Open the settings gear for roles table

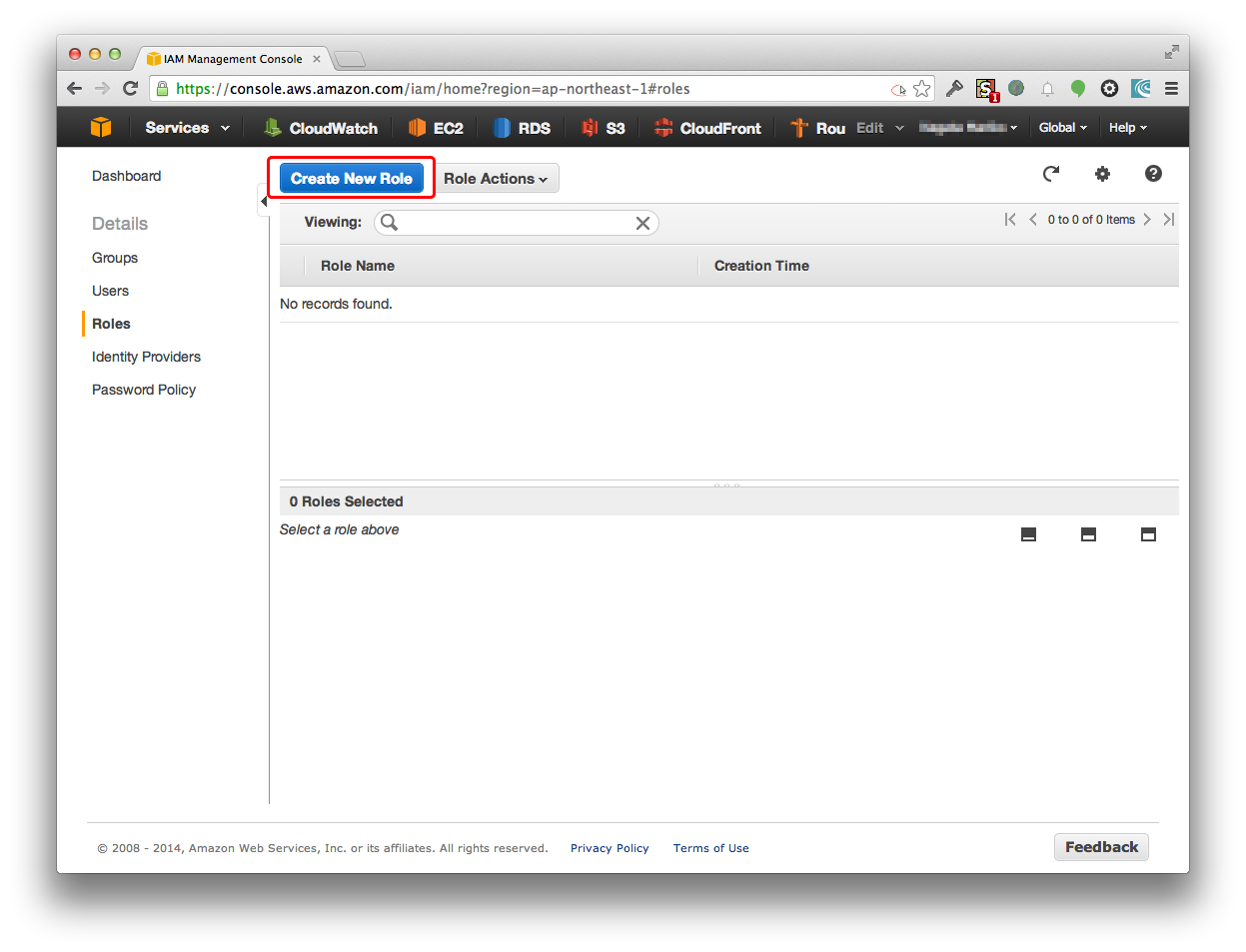click(x=1102, y=174)
